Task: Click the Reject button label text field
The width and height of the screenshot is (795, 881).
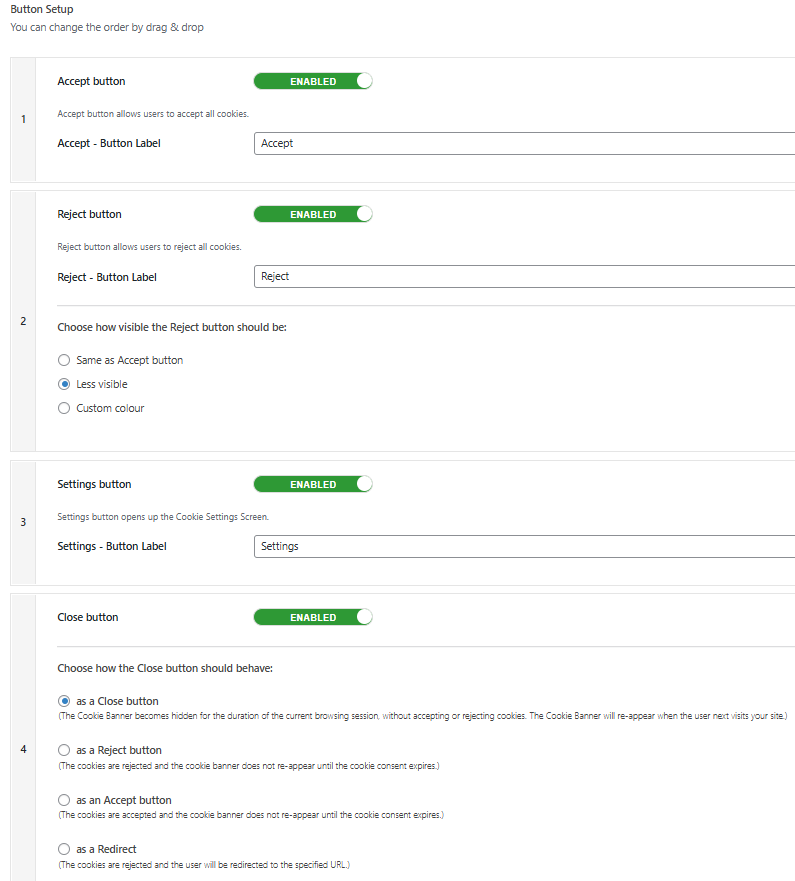Action: click(x=524, y=276)
